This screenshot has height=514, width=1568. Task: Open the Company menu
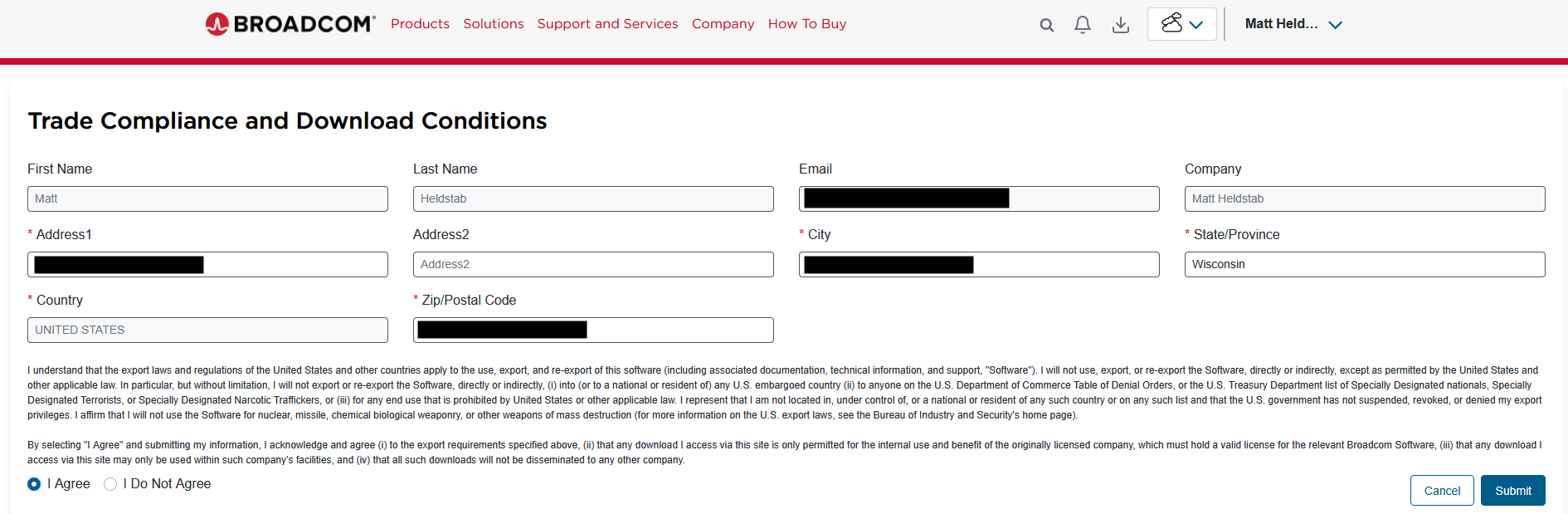tap(723, 24)
